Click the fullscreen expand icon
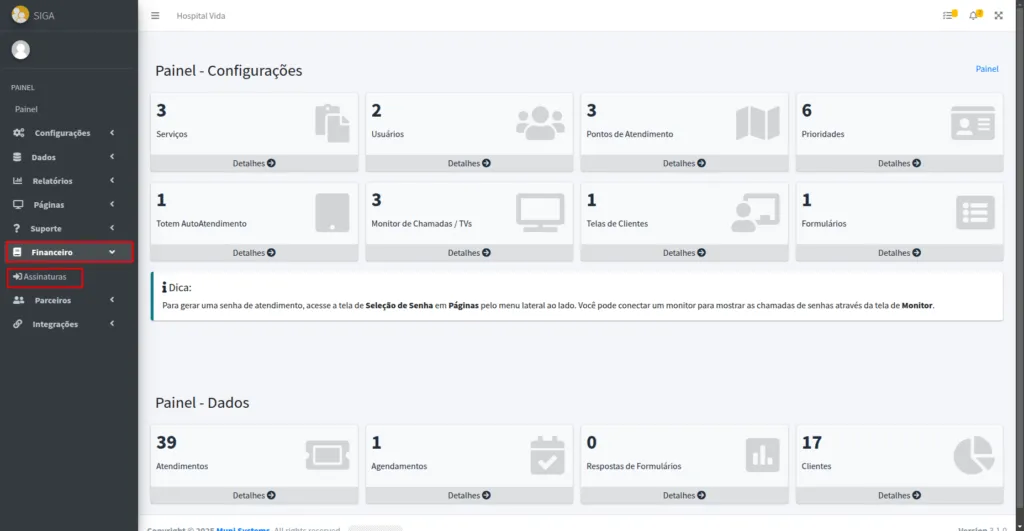 pyautogui.click(x=998, y=16)
